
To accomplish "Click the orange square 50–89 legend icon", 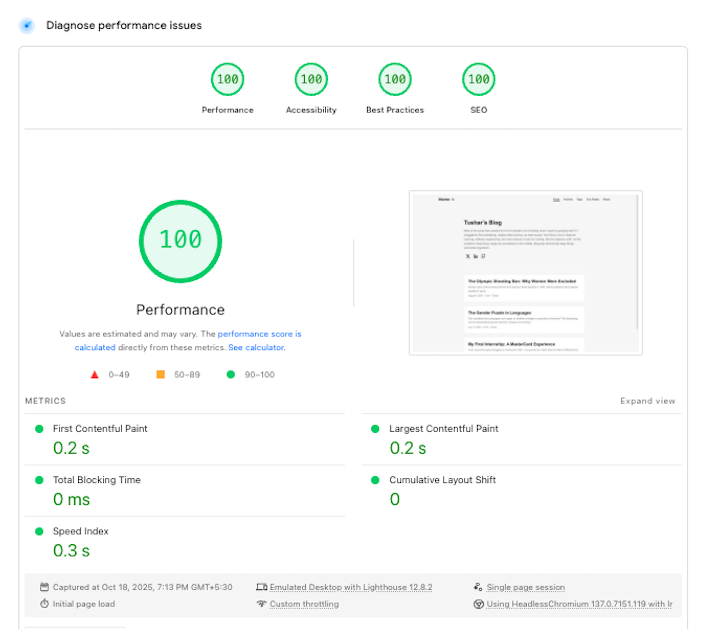I will coord(160,375).
